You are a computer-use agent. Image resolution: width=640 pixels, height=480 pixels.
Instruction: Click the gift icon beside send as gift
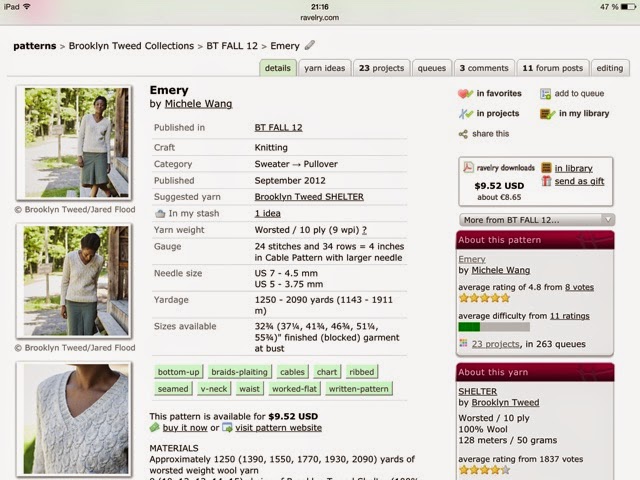(546, 181)
